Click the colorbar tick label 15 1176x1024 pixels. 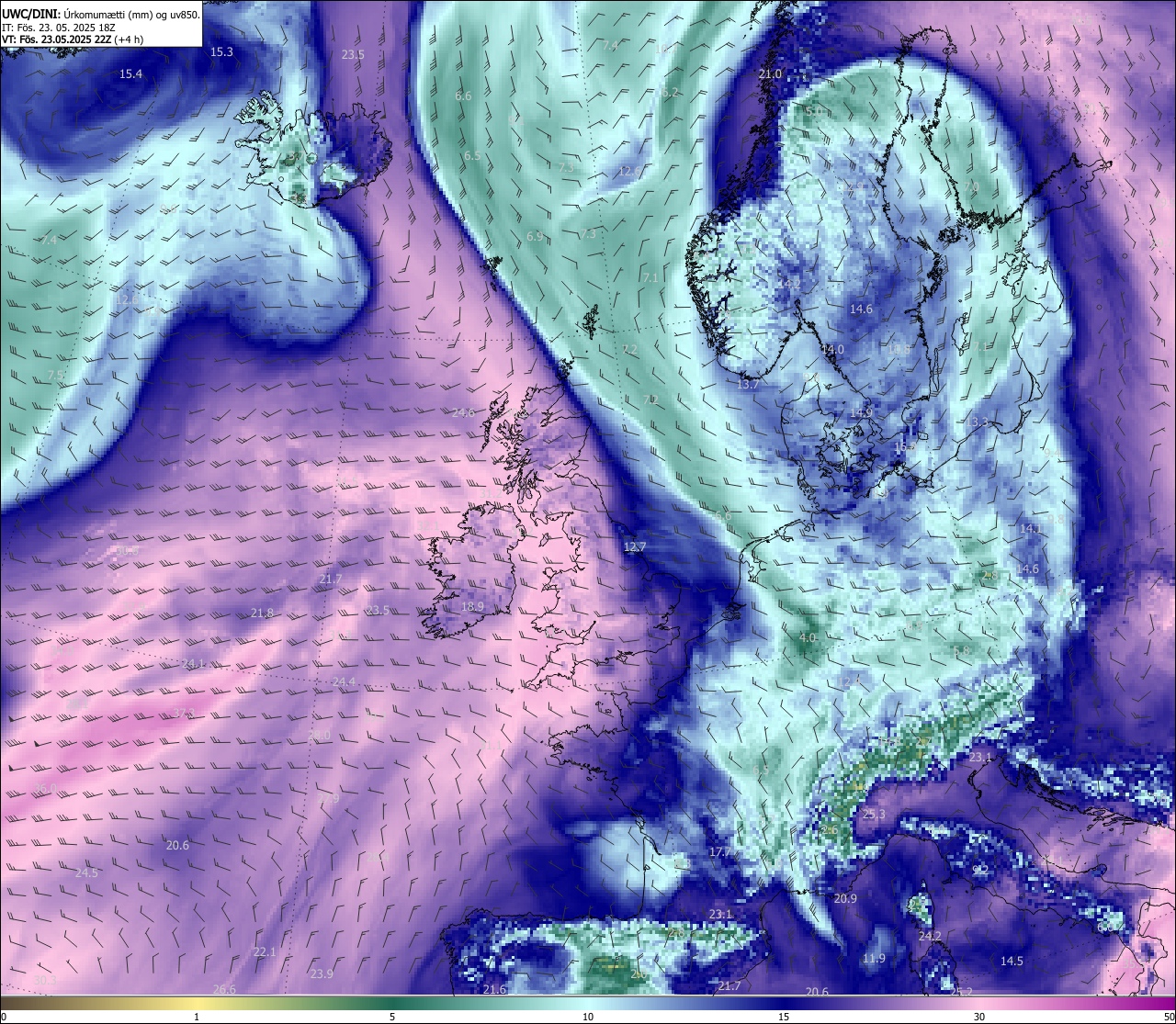click(784, 1017)
